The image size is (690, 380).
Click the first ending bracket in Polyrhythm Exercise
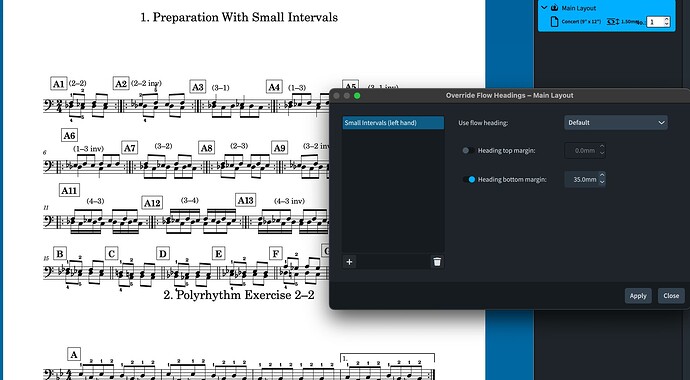[x=387, y=358]
